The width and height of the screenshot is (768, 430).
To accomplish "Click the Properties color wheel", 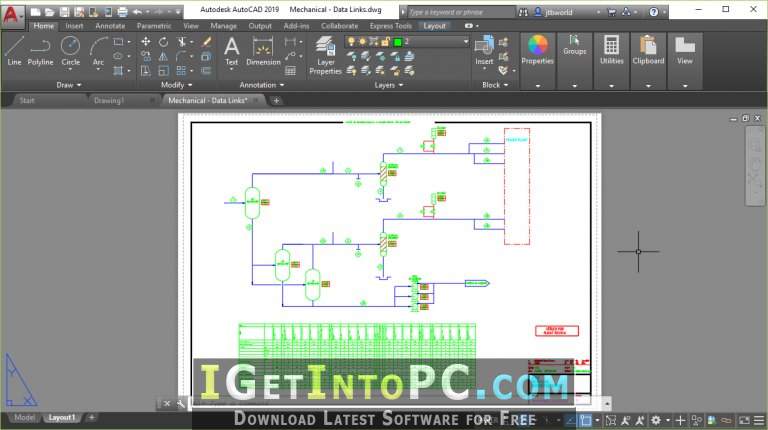I will [537, 45].
